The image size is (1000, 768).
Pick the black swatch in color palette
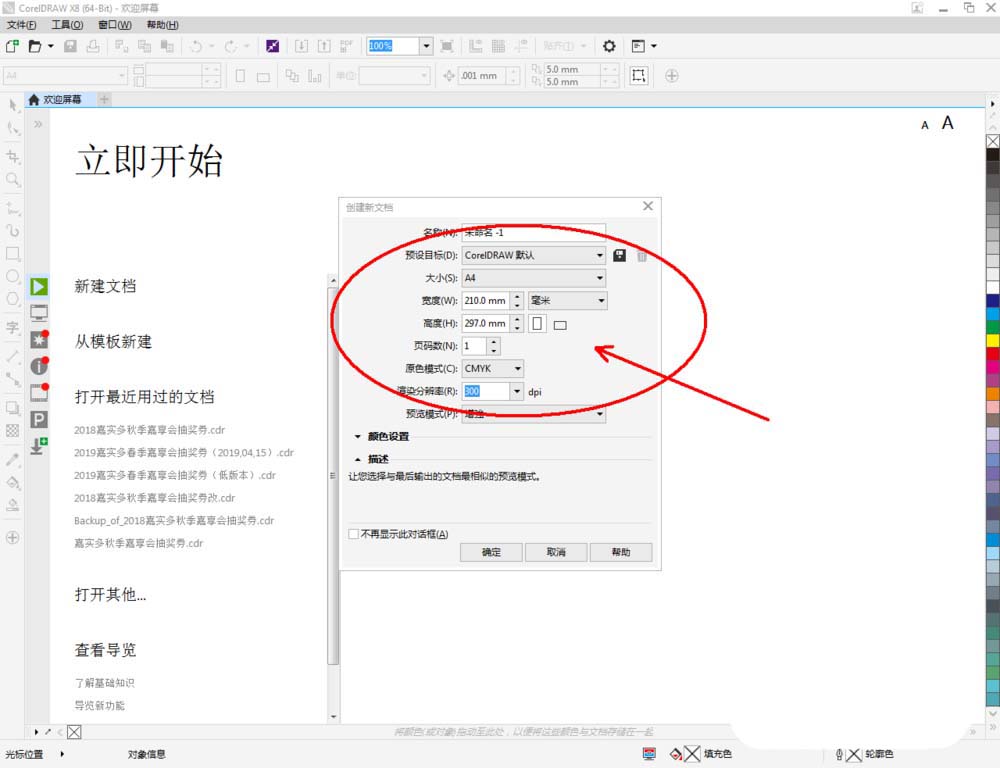click(993, 154)
